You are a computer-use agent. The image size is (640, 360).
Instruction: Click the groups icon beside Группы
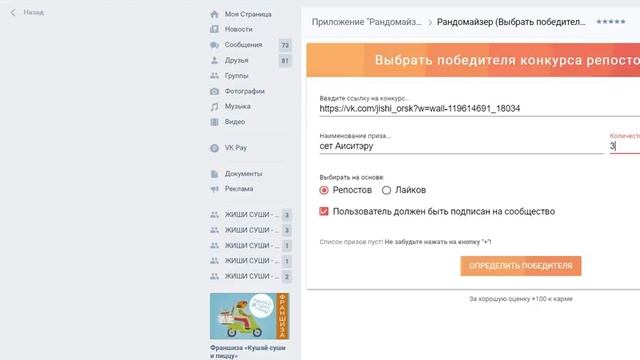214,76
